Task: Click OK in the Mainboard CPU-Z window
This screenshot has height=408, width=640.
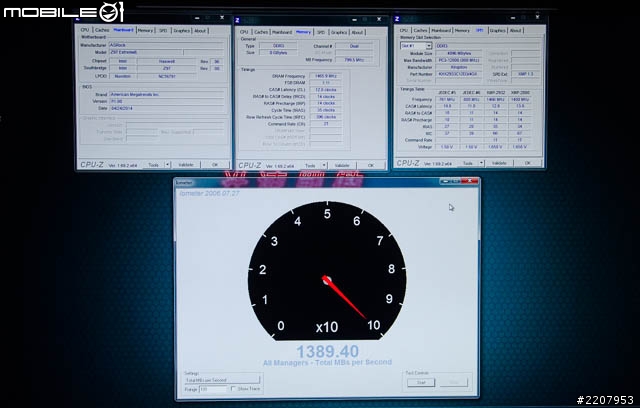Action: 215,165
